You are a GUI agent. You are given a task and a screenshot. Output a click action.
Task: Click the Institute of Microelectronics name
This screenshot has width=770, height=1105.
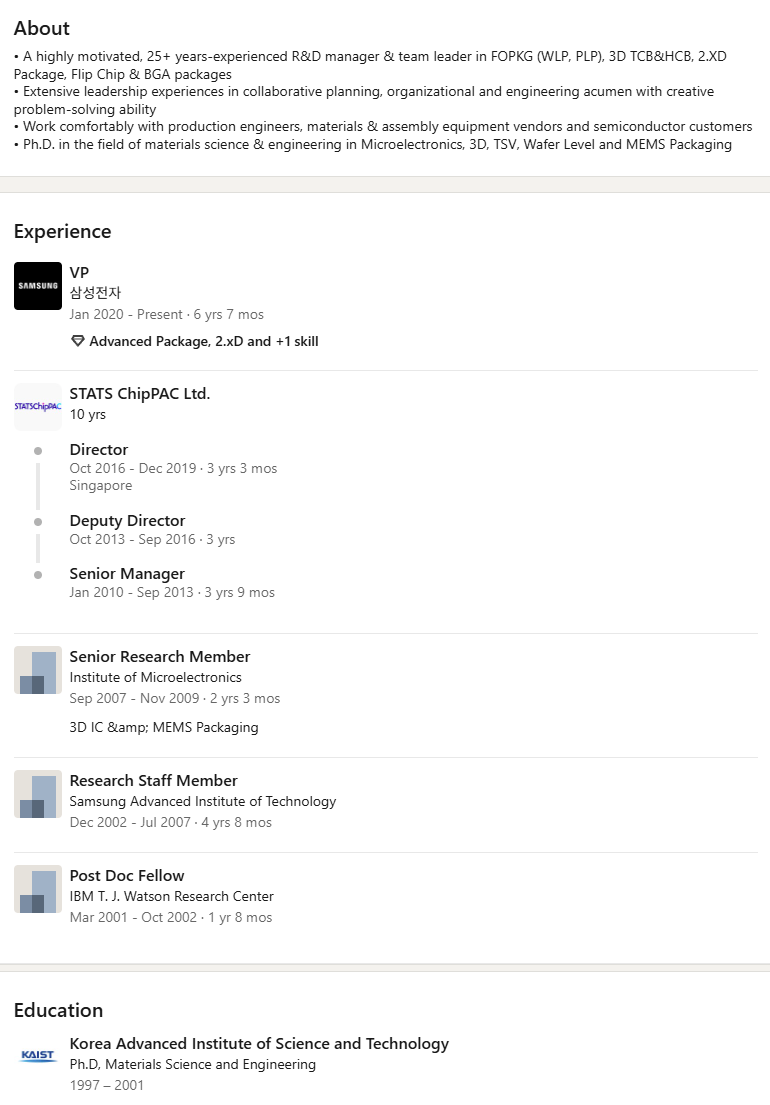(x=156, y=677)
